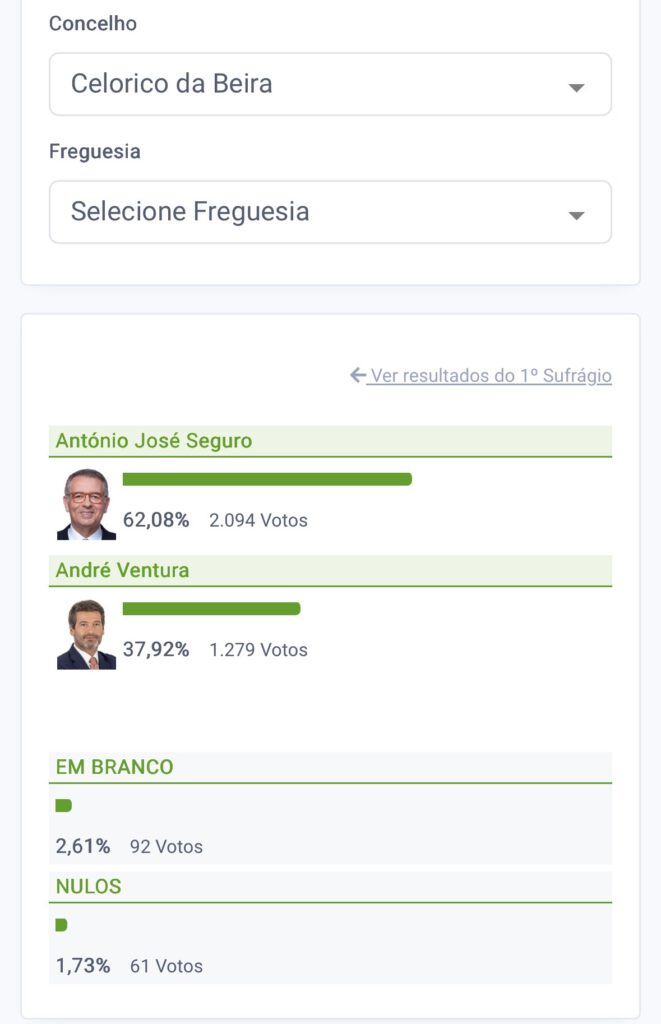Click the EM BRANCO section header
Screen dimensions: 661x1024
tap(114, 767)
